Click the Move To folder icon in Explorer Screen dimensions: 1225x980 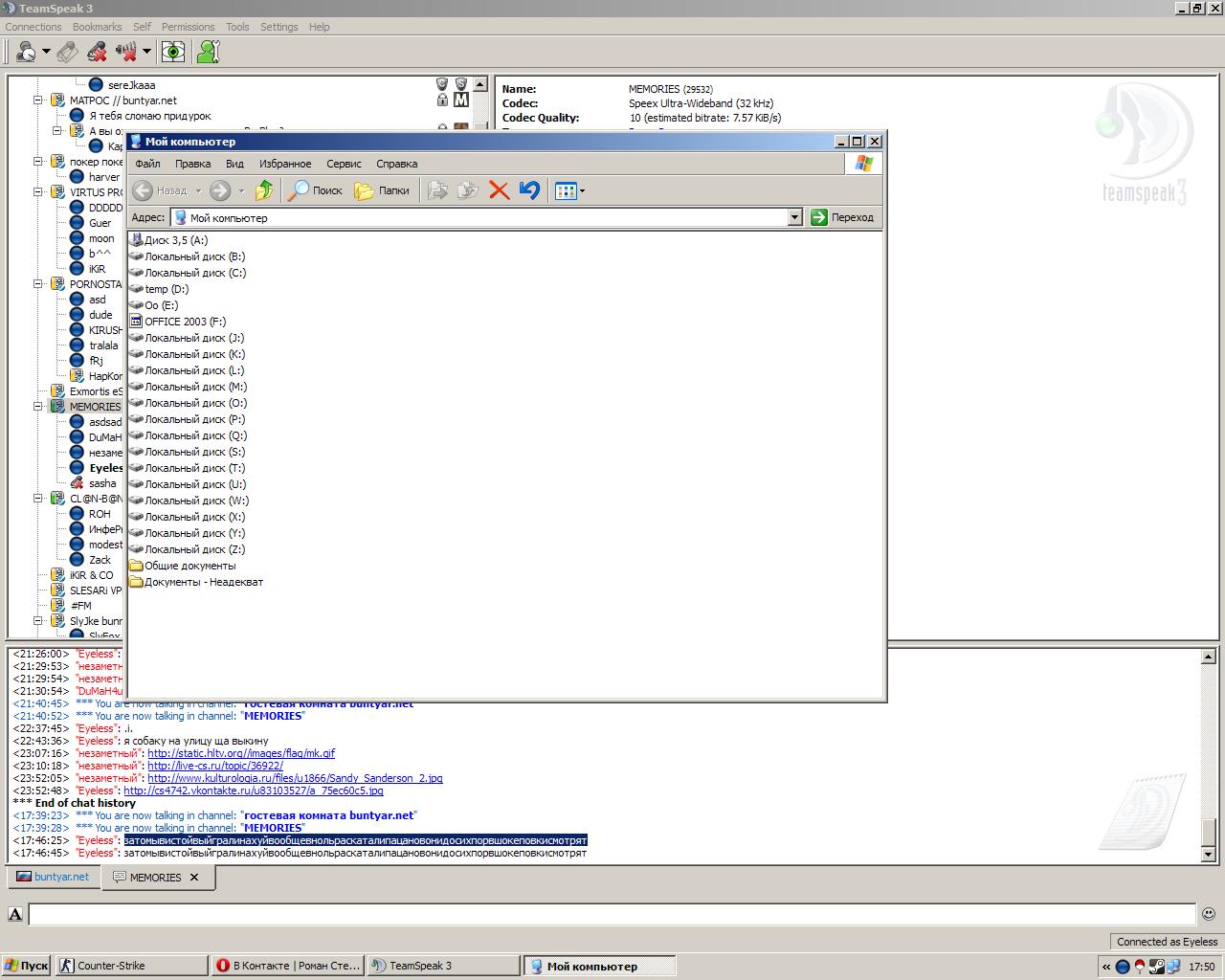(x=437, y=190)
